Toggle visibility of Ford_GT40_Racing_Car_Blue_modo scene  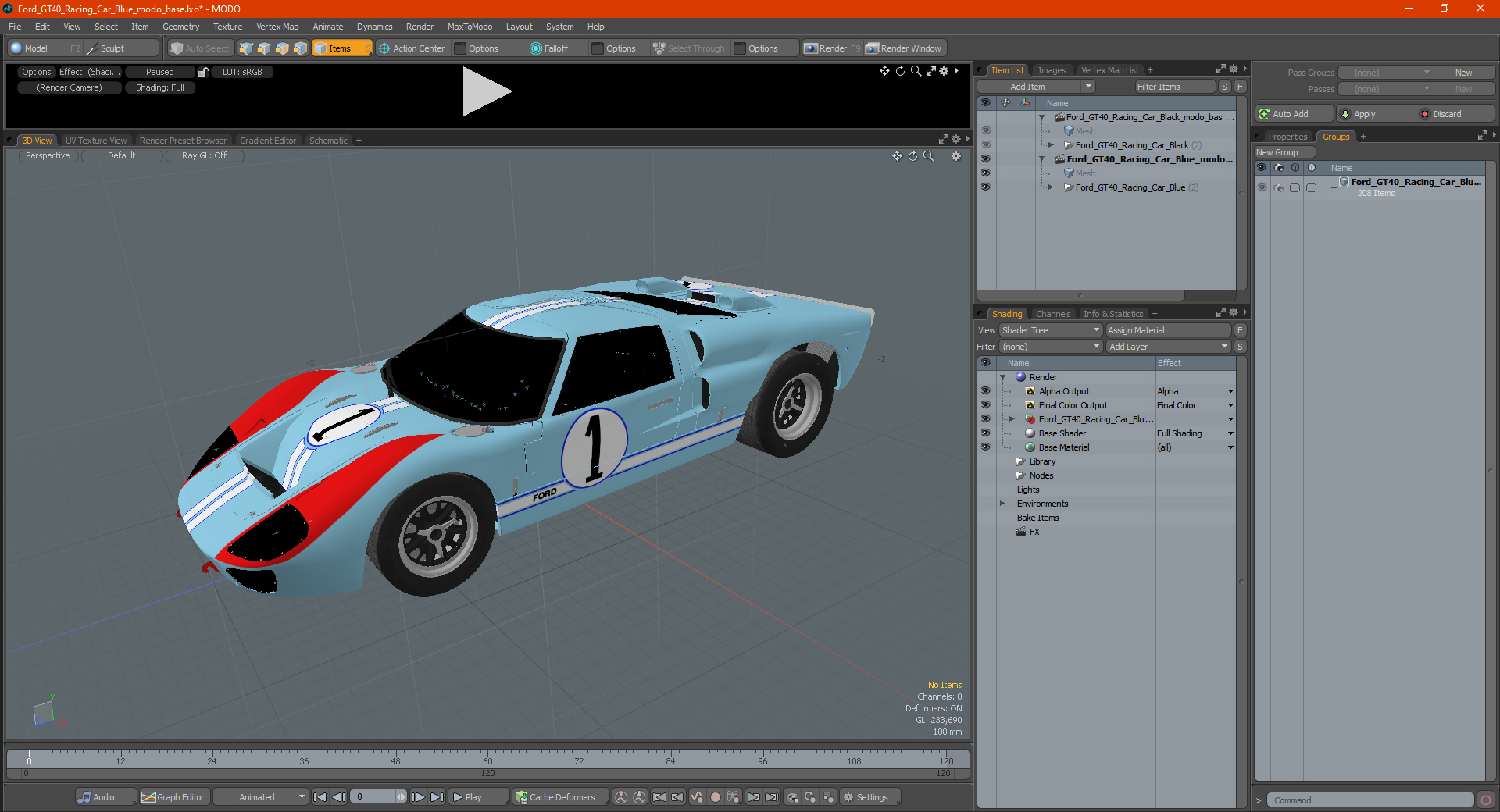pos(986,159)
